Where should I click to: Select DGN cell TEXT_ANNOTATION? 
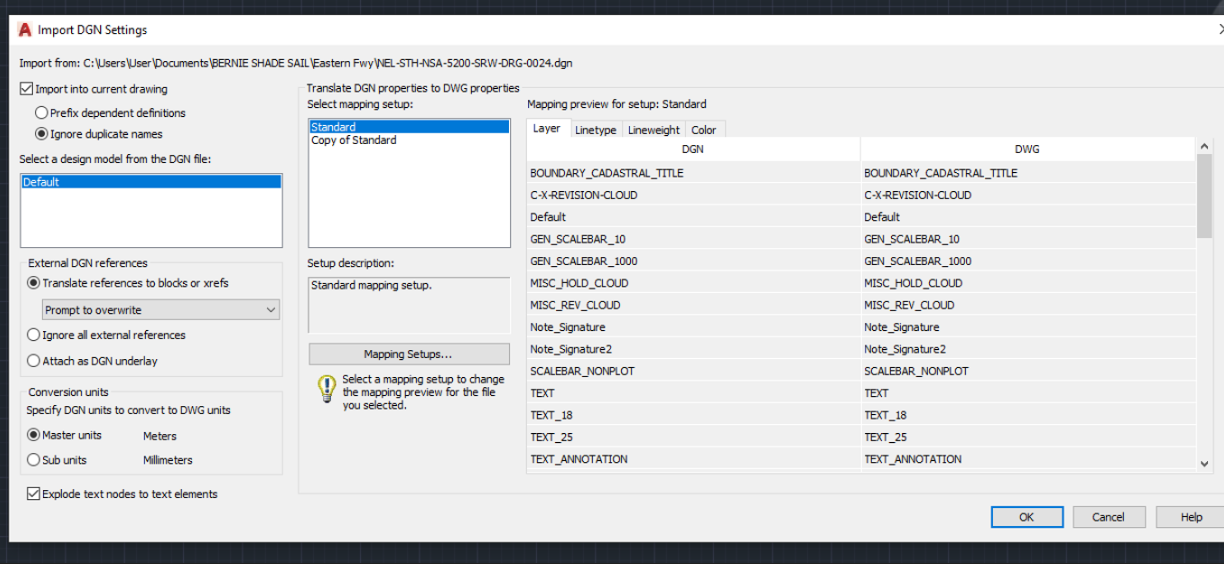click(x=693, y=459)
